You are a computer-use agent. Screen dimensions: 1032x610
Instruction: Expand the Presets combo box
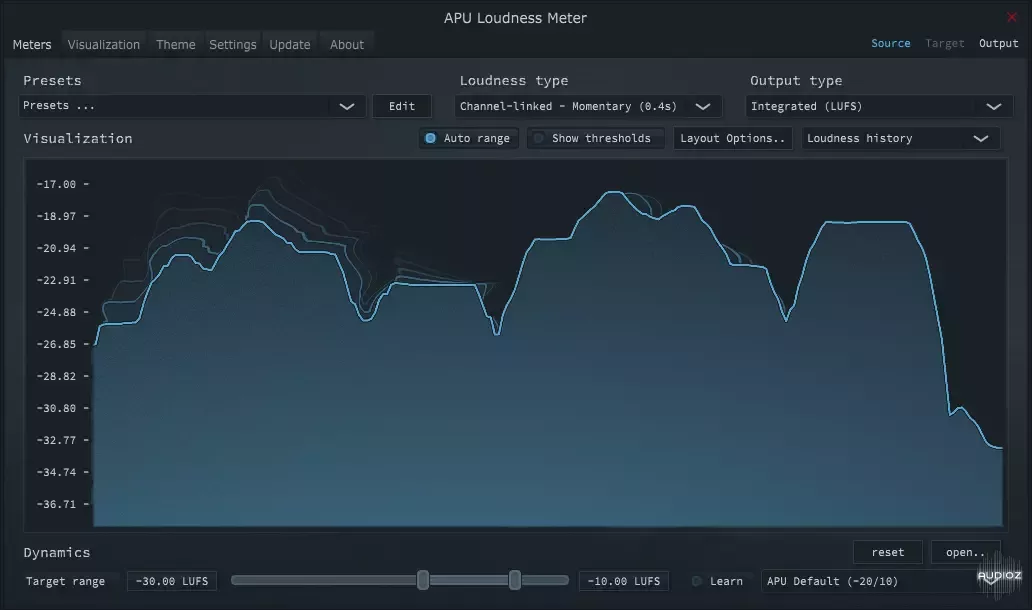pos(190,105)
